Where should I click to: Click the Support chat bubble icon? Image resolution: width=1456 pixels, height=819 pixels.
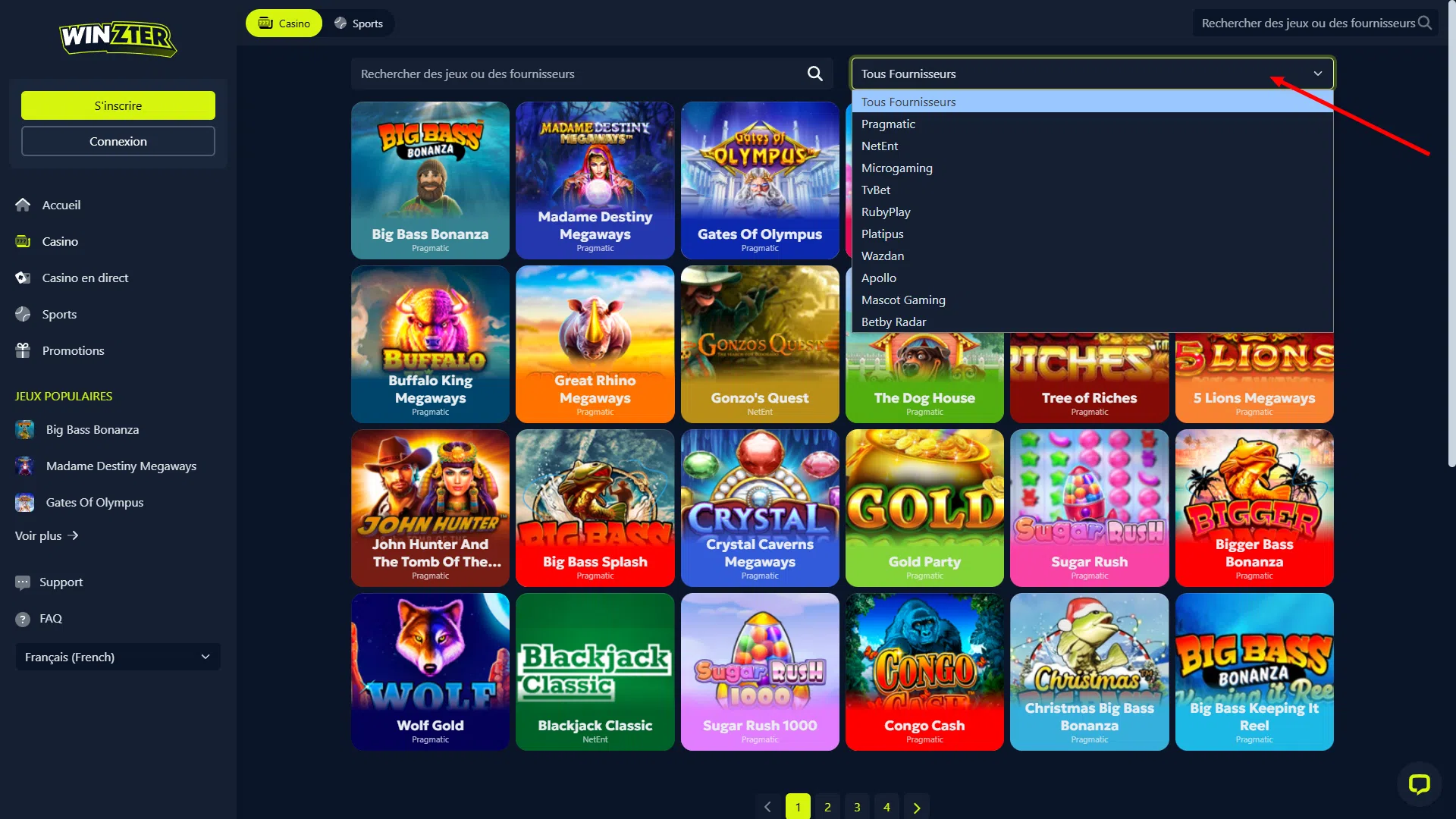(x=23, y=582)
